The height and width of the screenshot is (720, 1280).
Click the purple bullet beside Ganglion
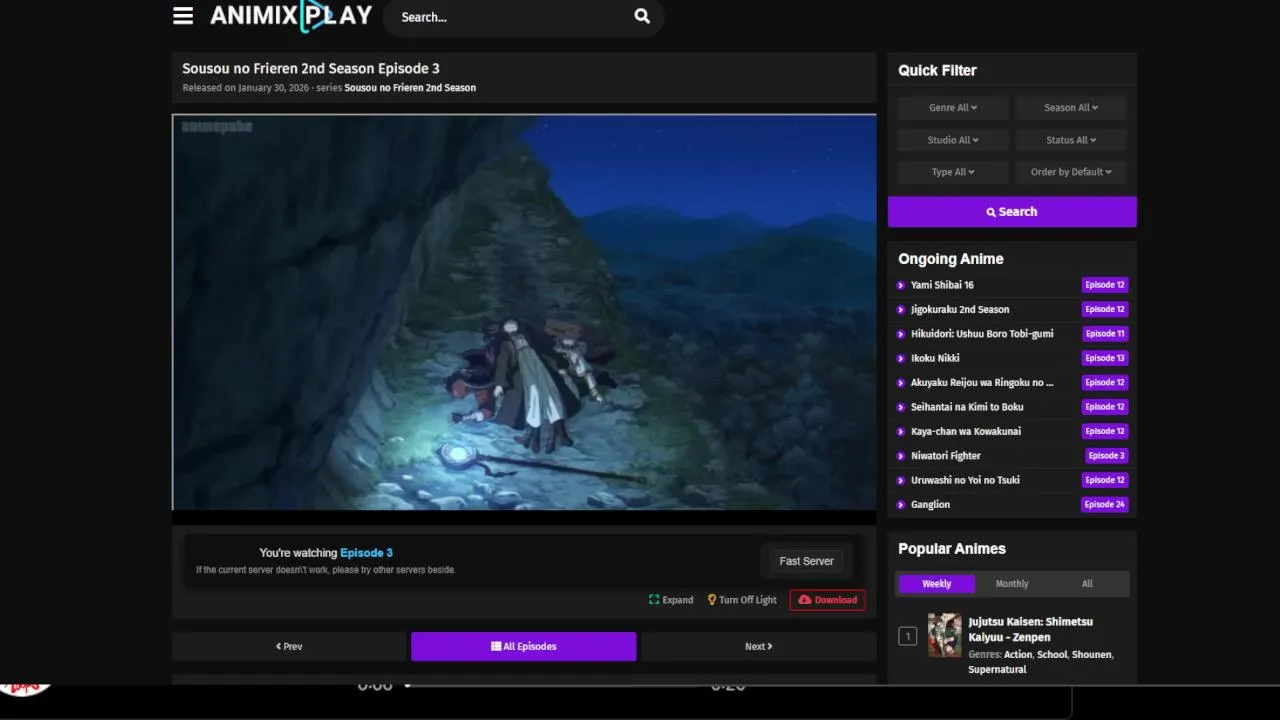(x=901, y=505)
